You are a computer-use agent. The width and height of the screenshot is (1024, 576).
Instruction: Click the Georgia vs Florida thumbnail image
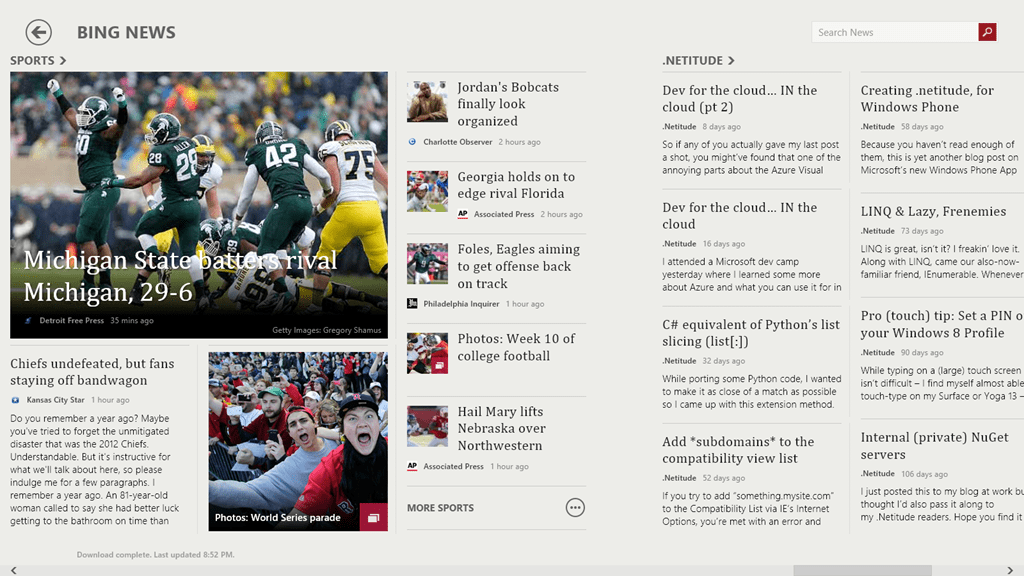tap(427, 191)
